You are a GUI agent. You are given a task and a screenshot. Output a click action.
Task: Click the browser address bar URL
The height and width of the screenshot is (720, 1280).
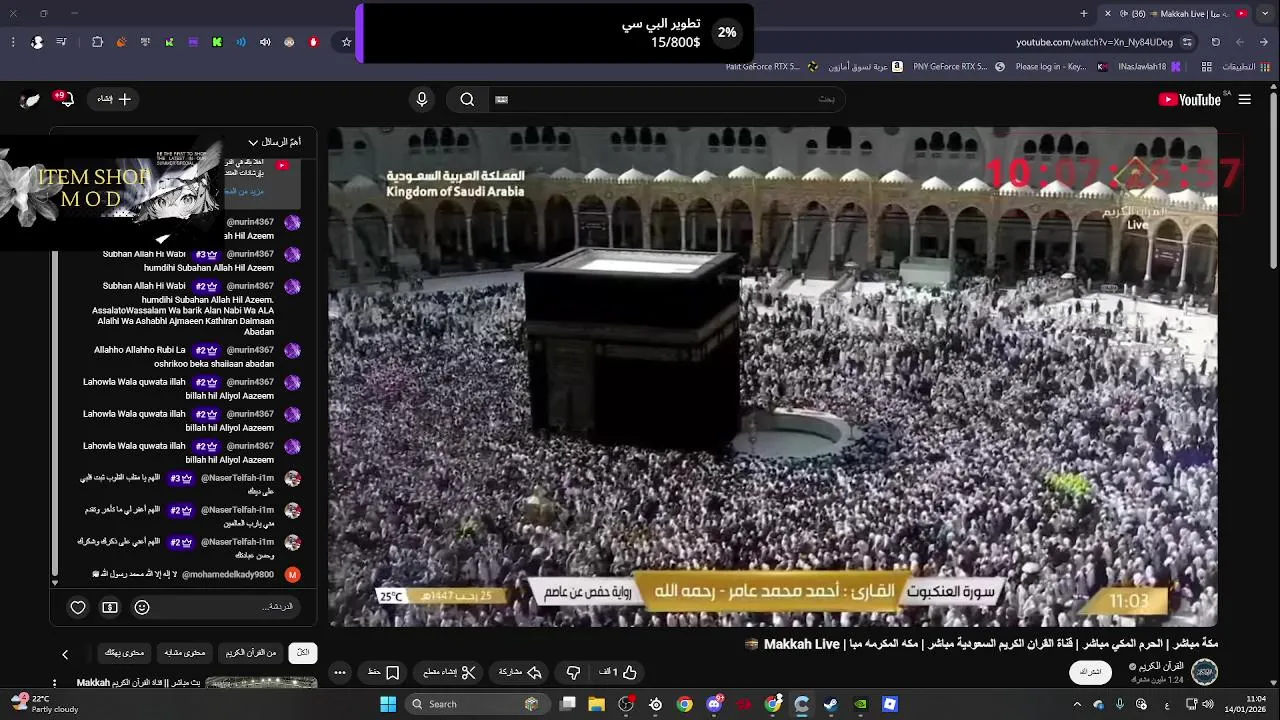click(1094, 42)
